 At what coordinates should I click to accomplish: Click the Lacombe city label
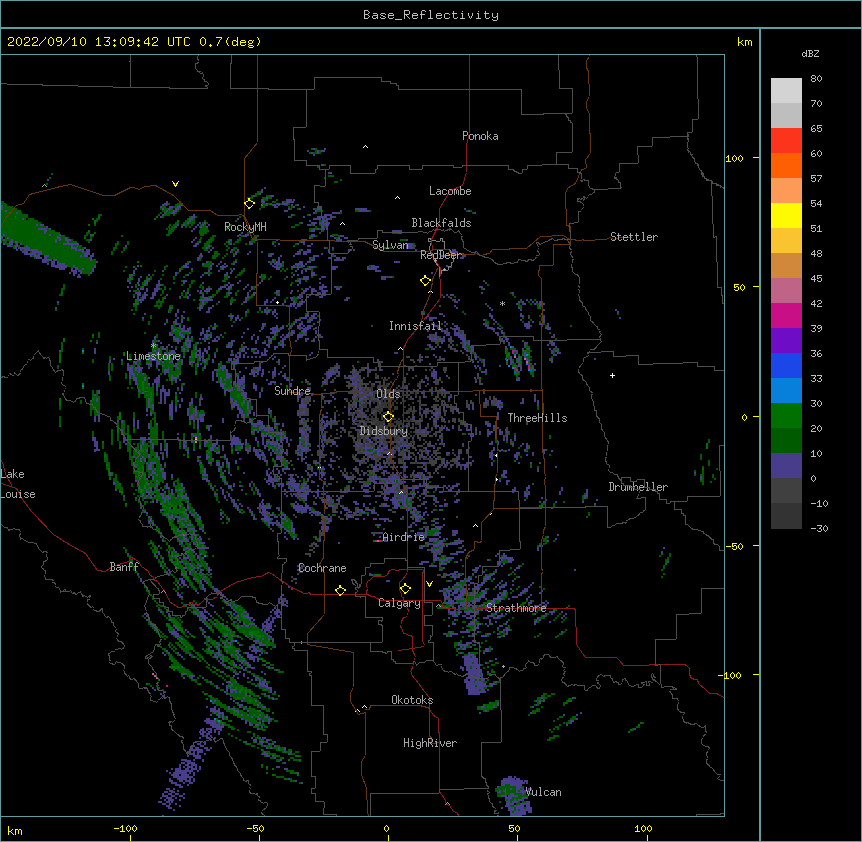click(450, 191)
